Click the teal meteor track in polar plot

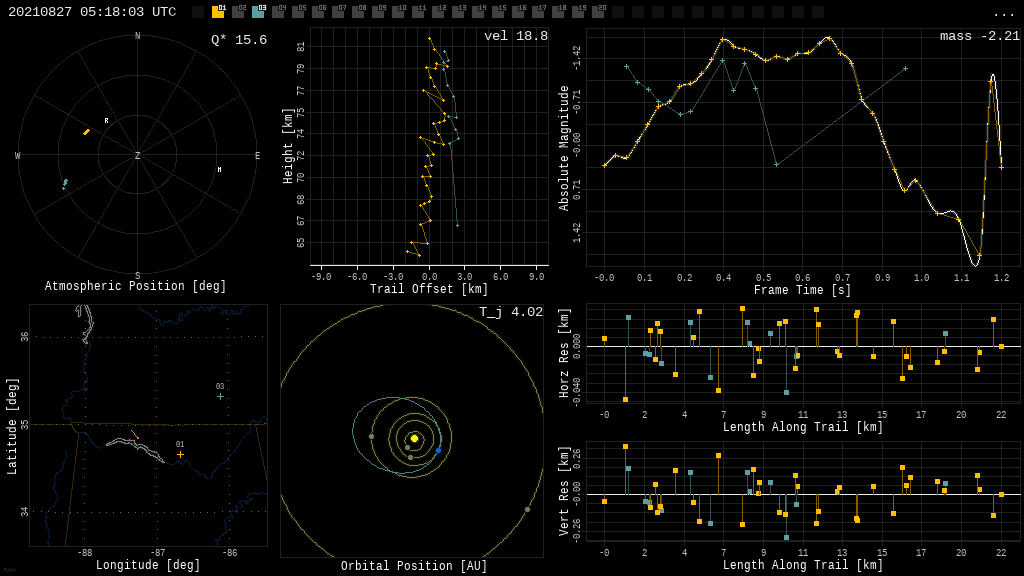tap(65, 184)
